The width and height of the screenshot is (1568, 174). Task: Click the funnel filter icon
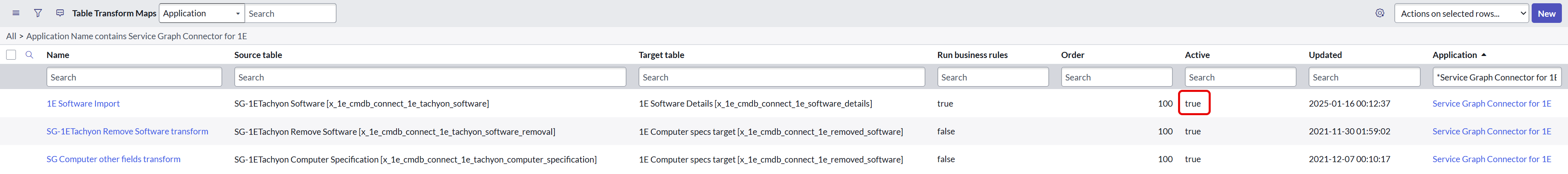[38, 13]
